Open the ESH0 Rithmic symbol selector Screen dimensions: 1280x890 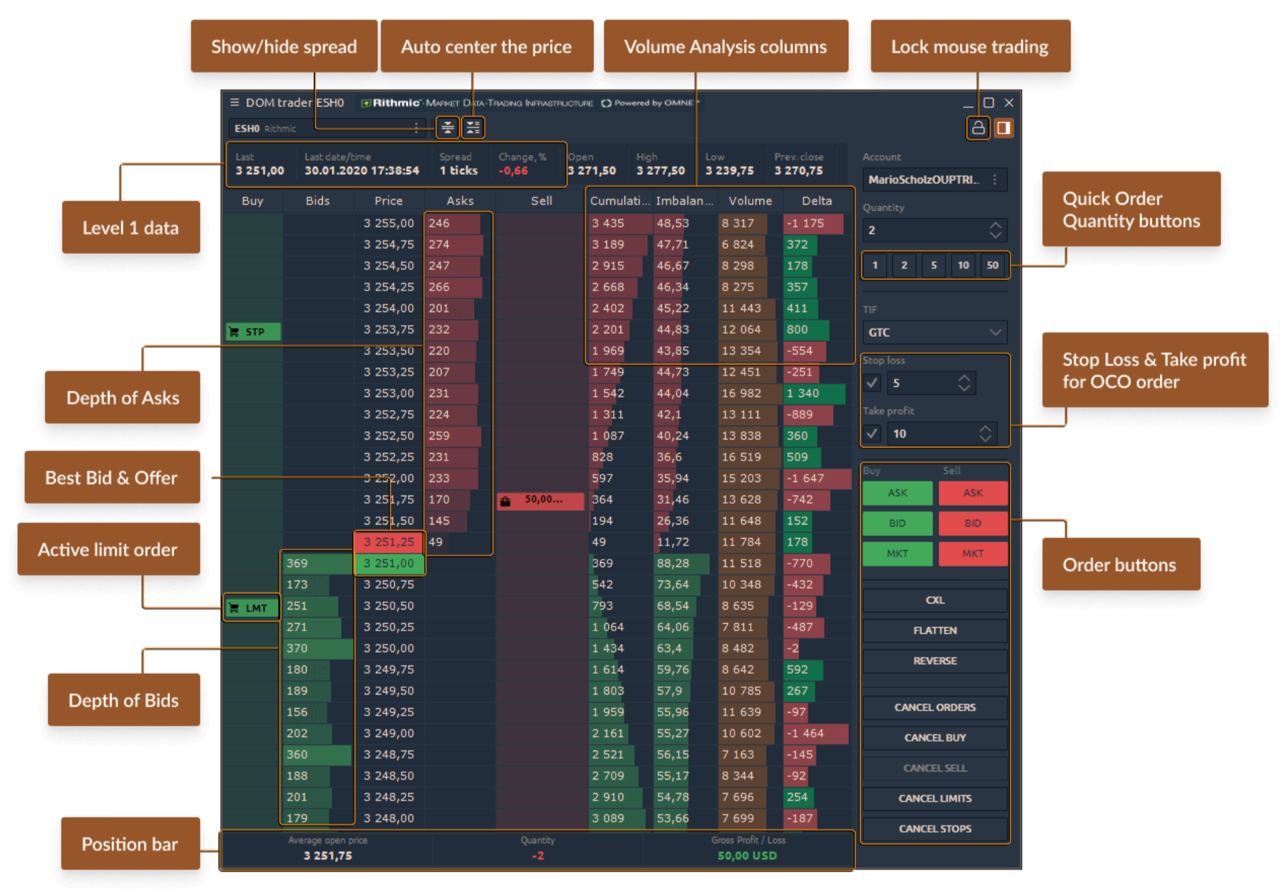(328, 128)
